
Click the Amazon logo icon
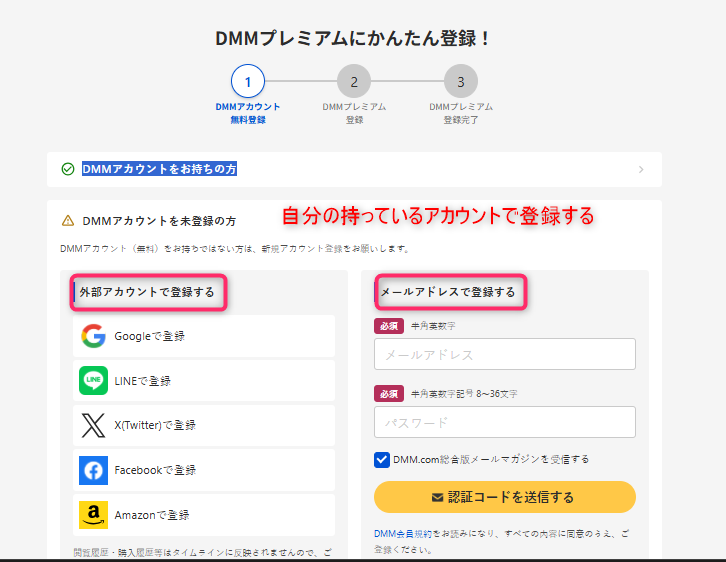click(x=94, y=515)
